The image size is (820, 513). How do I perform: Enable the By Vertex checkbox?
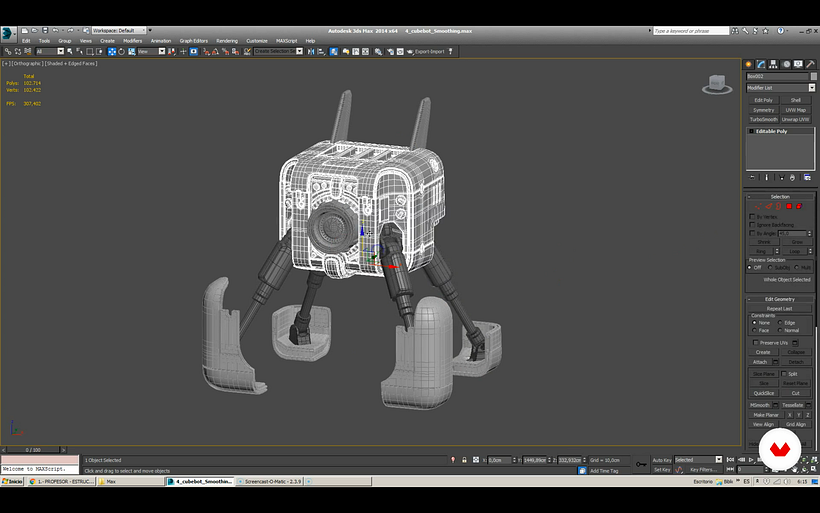point(753,216)
